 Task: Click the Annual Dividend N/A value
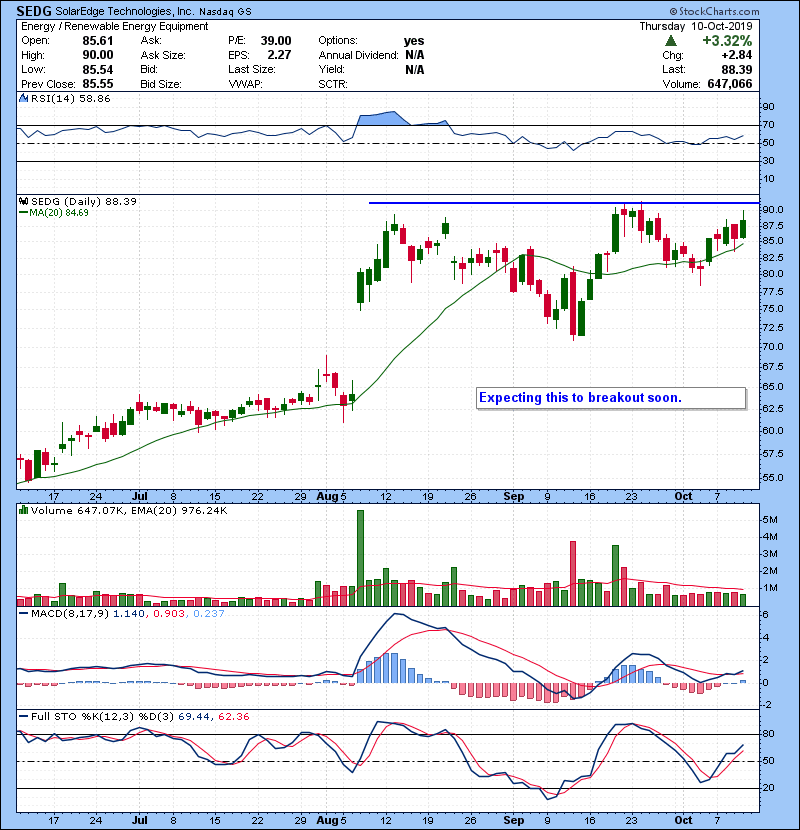[x=415, y=55]
